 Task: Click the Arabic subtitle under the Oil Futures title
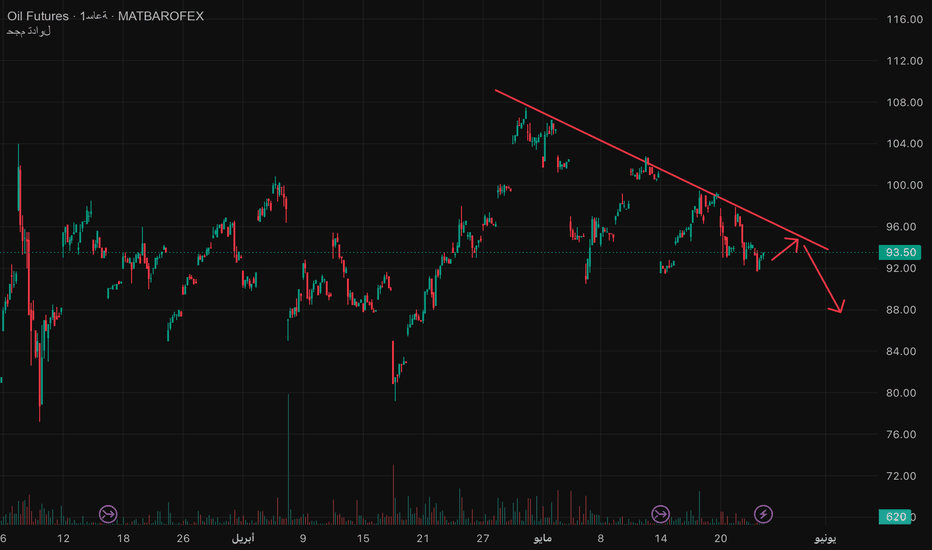(29, 31)
